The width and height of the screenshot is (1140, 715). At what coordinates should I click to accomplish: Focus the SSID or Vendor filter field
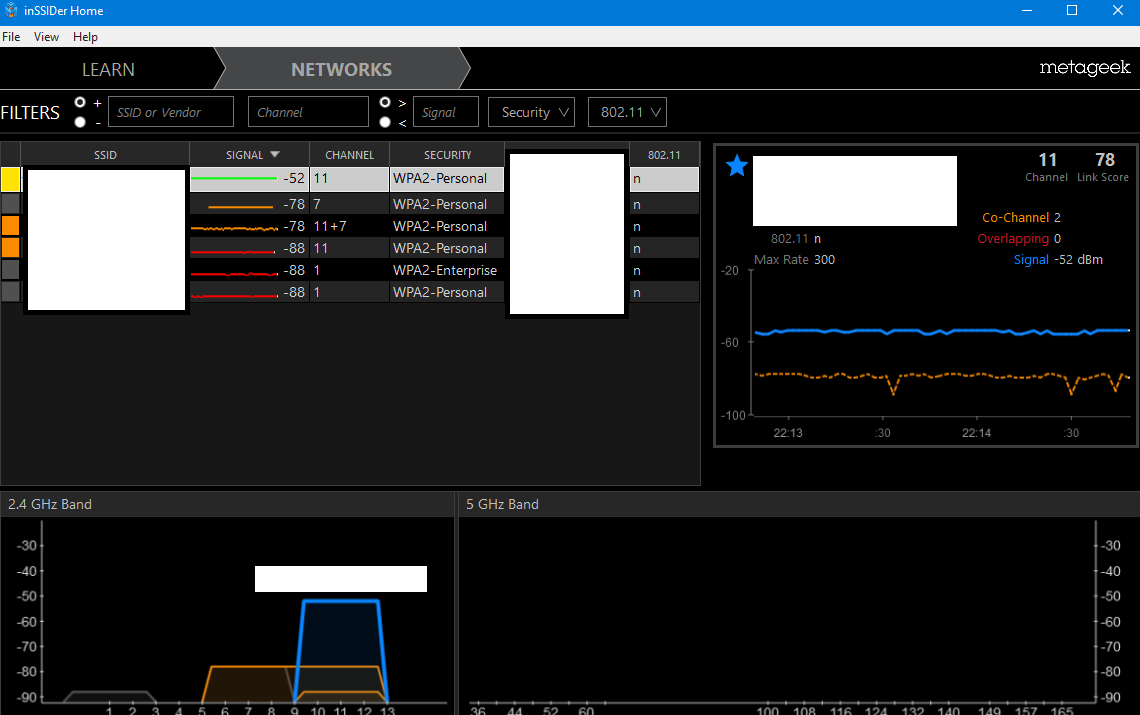coord(171,112)
